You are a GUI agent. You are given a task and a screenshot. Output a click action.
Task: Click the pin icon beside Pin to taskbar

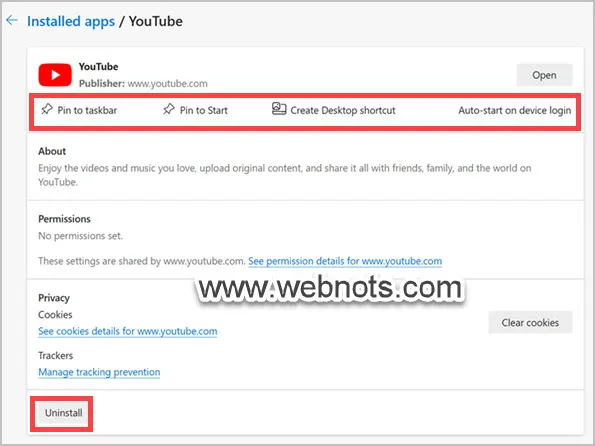pyautogui.click(x=47, y=109)
